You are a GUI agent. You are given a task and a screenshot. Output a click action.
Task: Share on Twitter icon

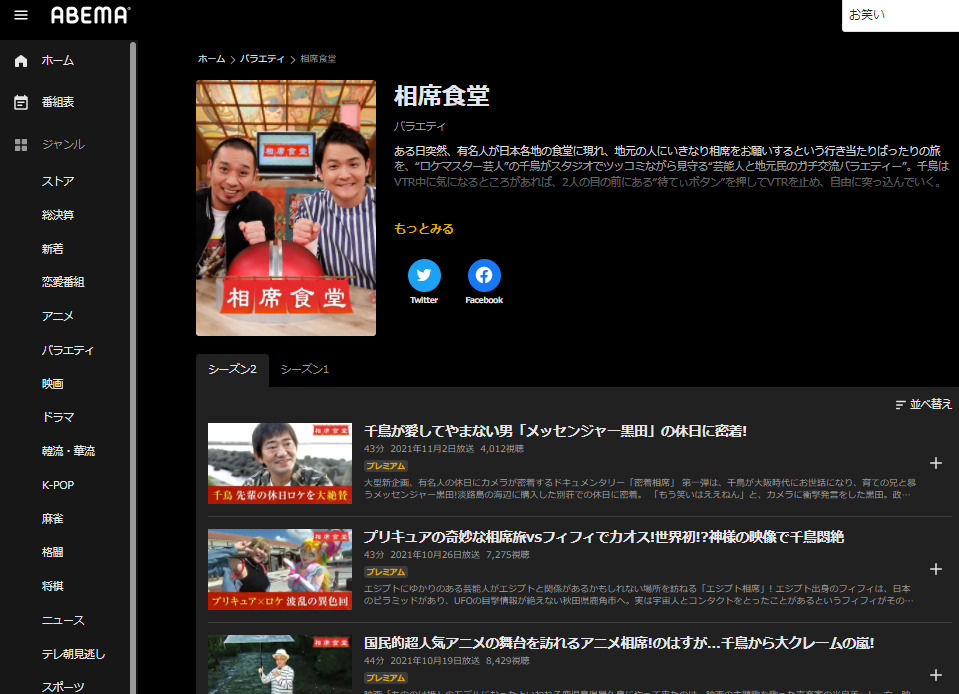click(x=424, y=275)
